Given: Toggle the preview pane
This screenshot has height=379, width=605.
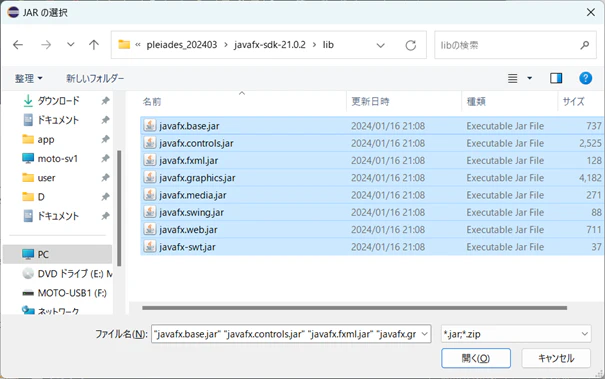Looking at the screenshot, I should (556, 78).
